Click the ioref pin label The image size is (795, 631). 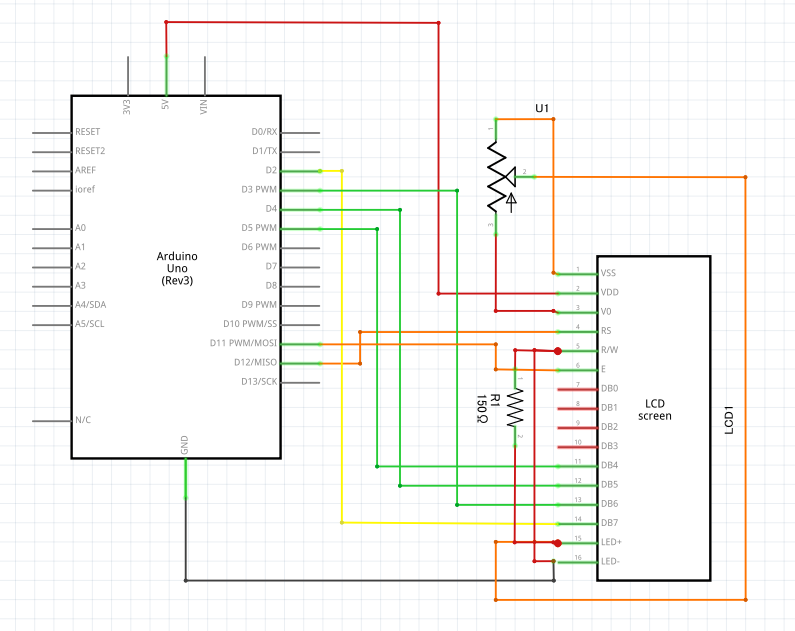[85, 189]
